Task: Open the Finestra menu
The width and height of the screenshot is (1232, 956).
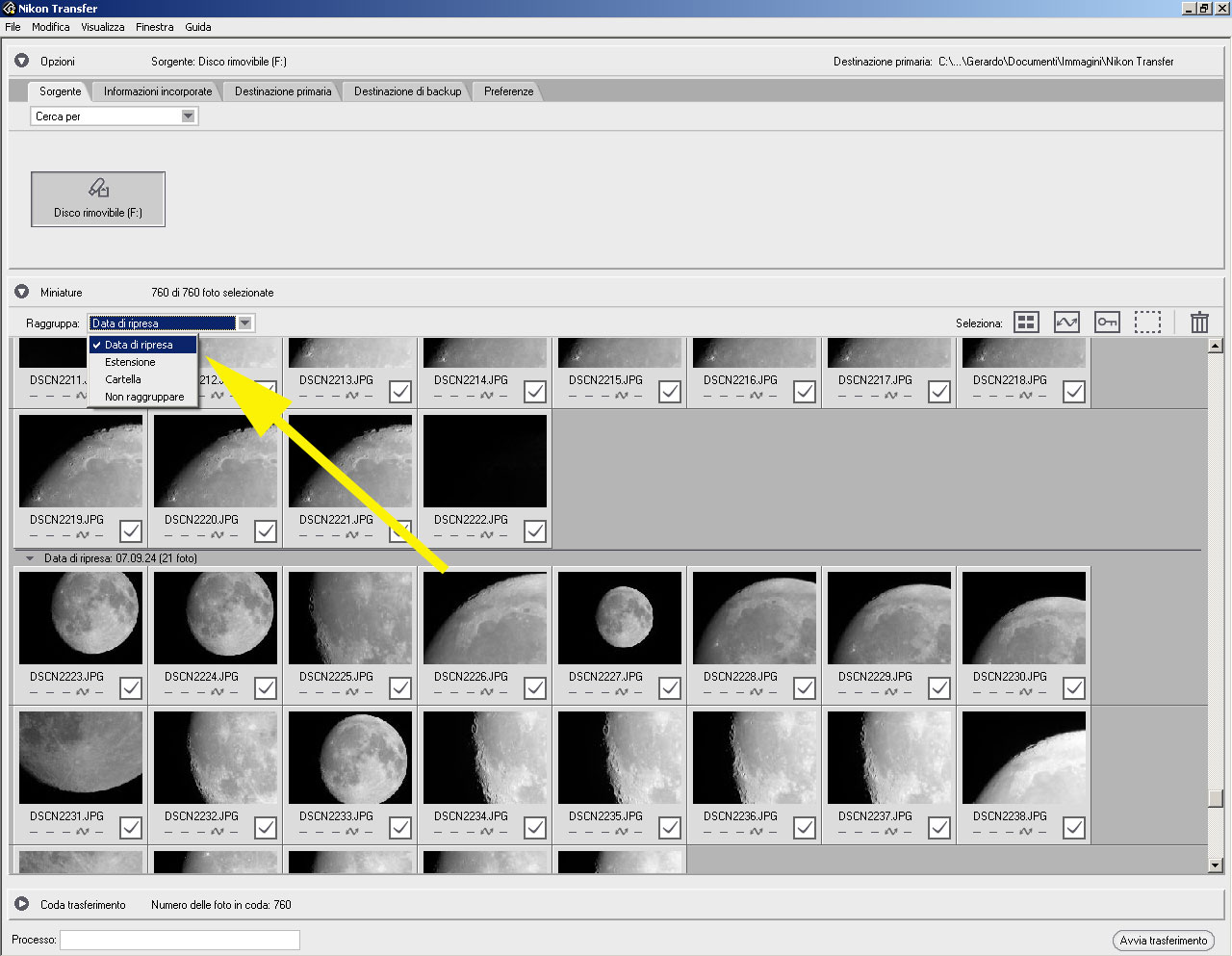Action: point(154,27)
